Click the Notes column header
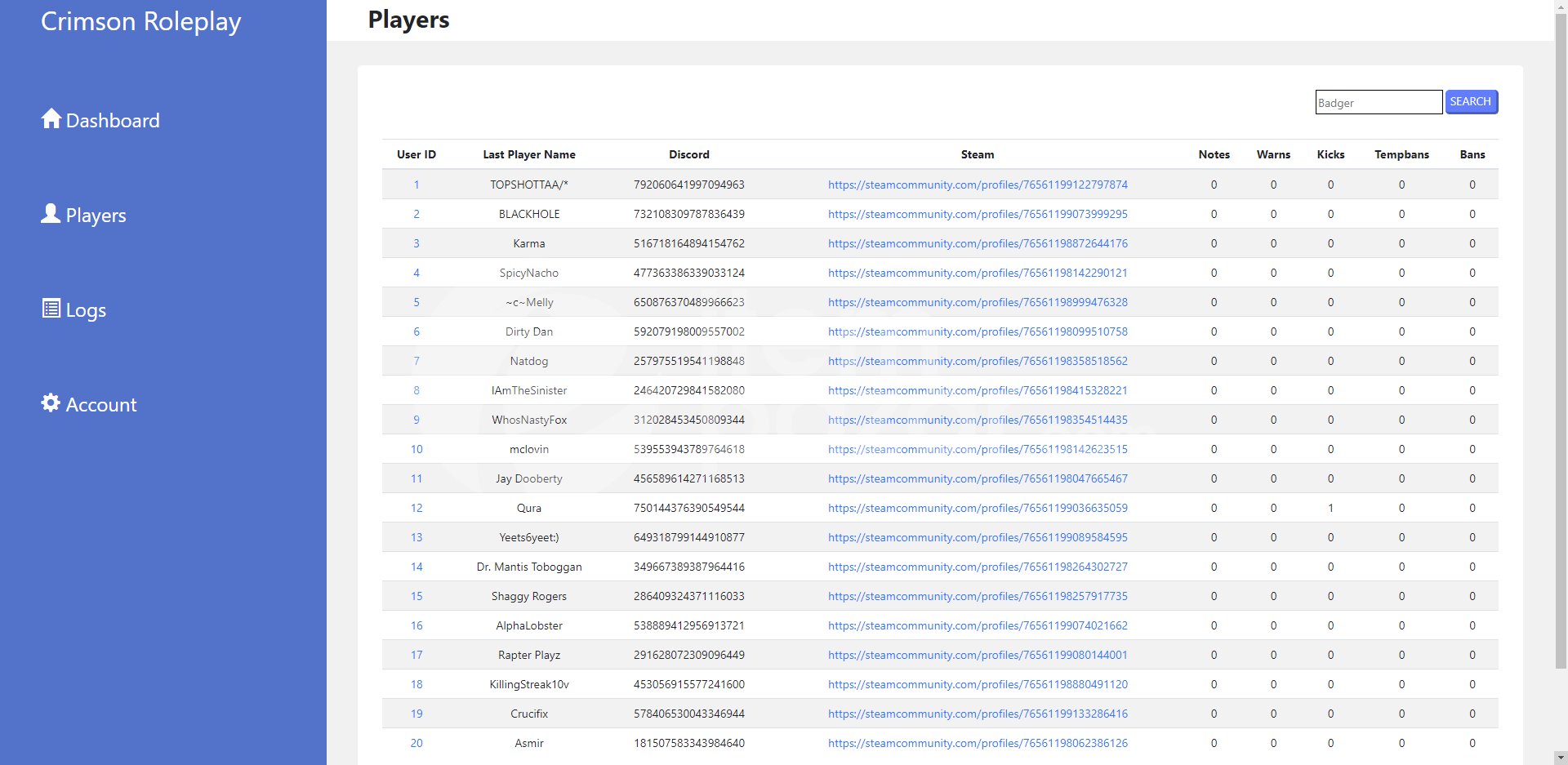Screen dimensions: 1568x765 (1214, 154)
